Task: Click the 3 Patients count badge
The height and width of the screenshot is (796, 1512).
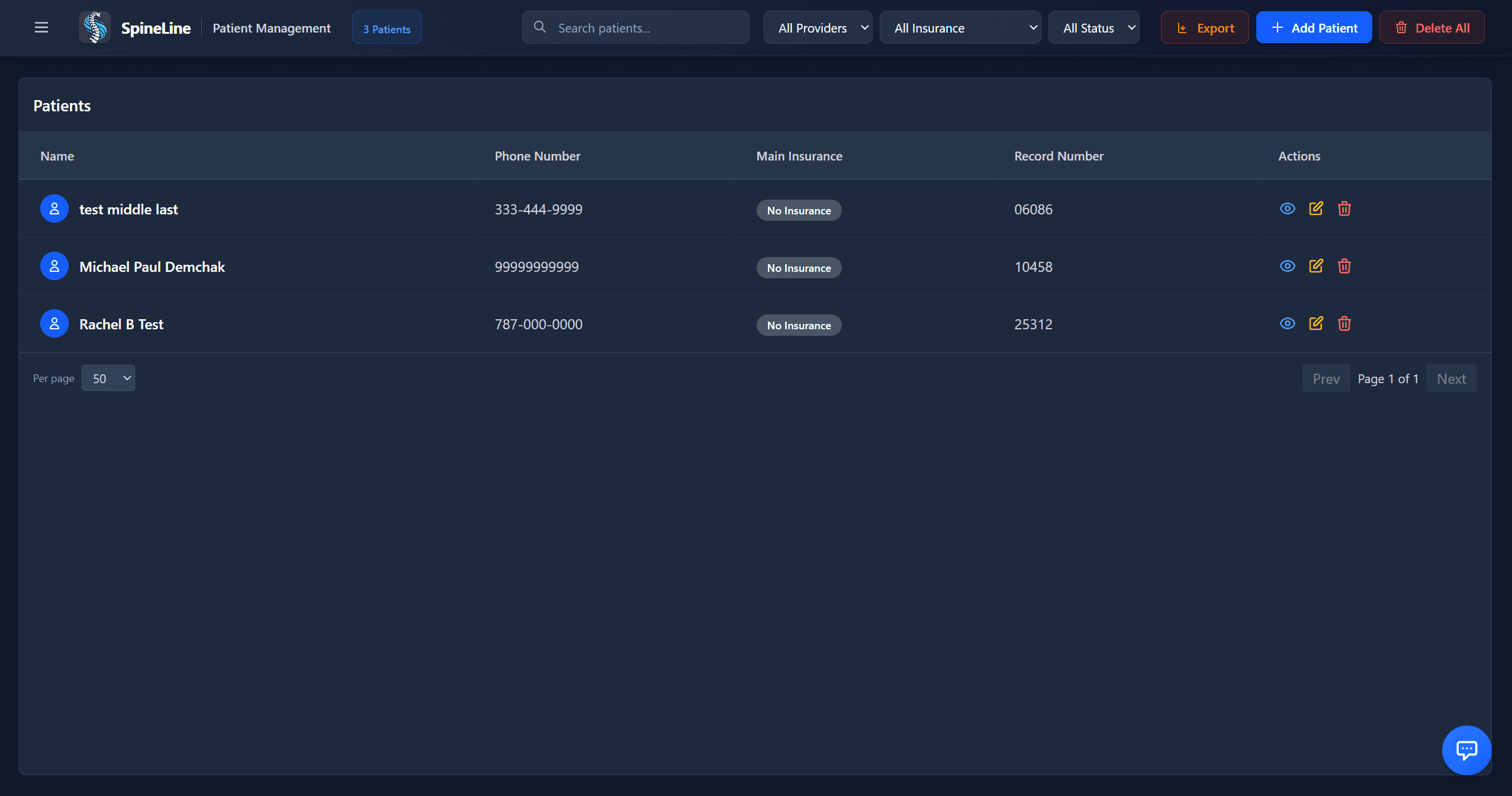Action: [387, 28]
